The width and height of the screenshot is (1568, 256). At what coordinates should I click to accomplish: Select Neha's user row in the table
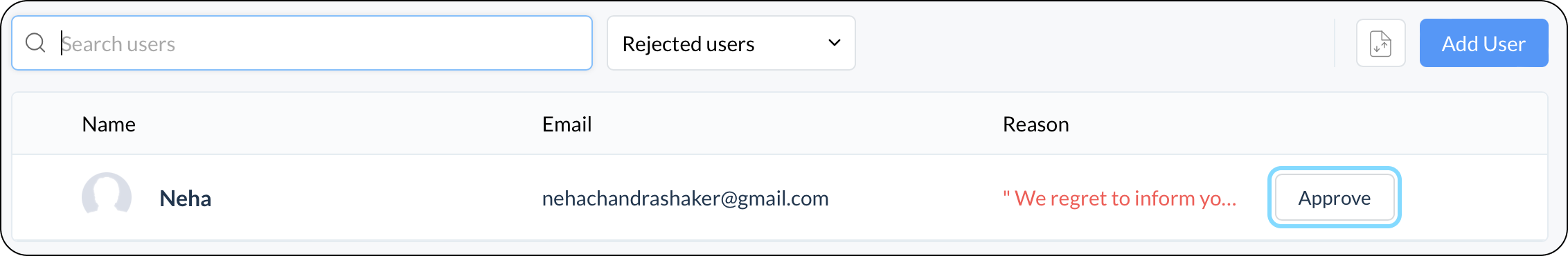780,197
